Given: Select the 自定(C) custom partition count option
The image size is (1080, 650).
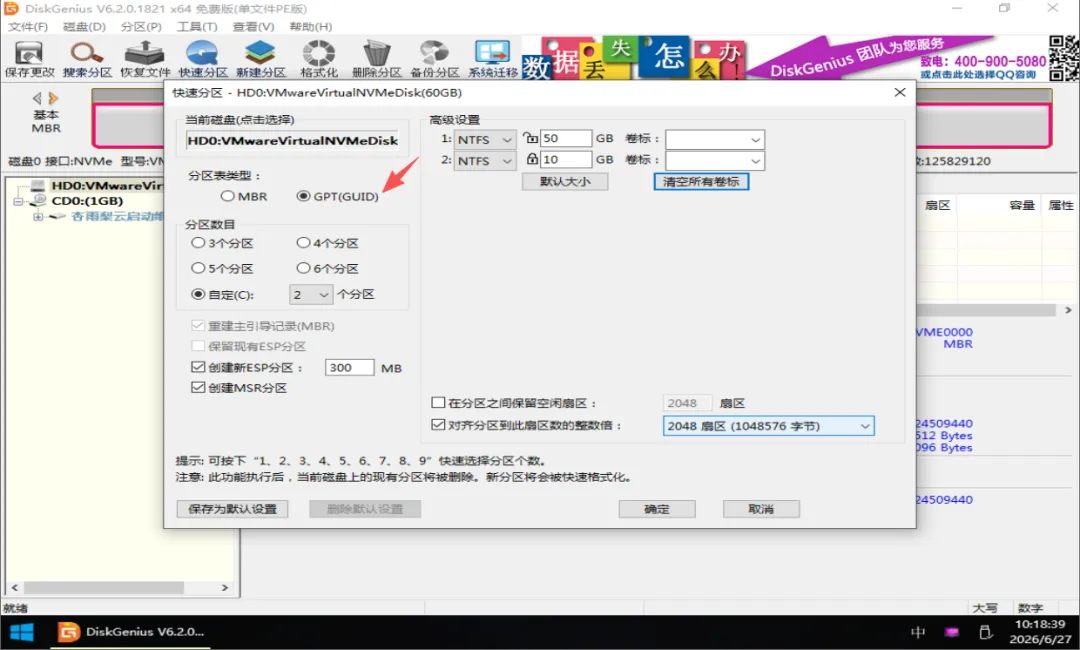Looking at the screenshot, I should (x=223, y=295).
